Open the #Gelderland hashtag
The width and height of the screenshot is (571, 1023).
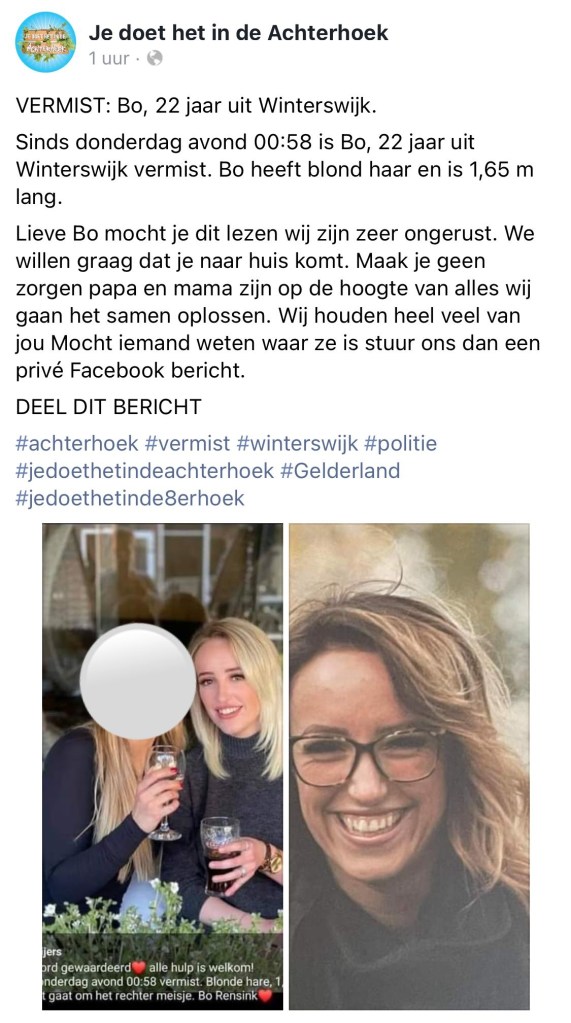(x=340, y=471)
